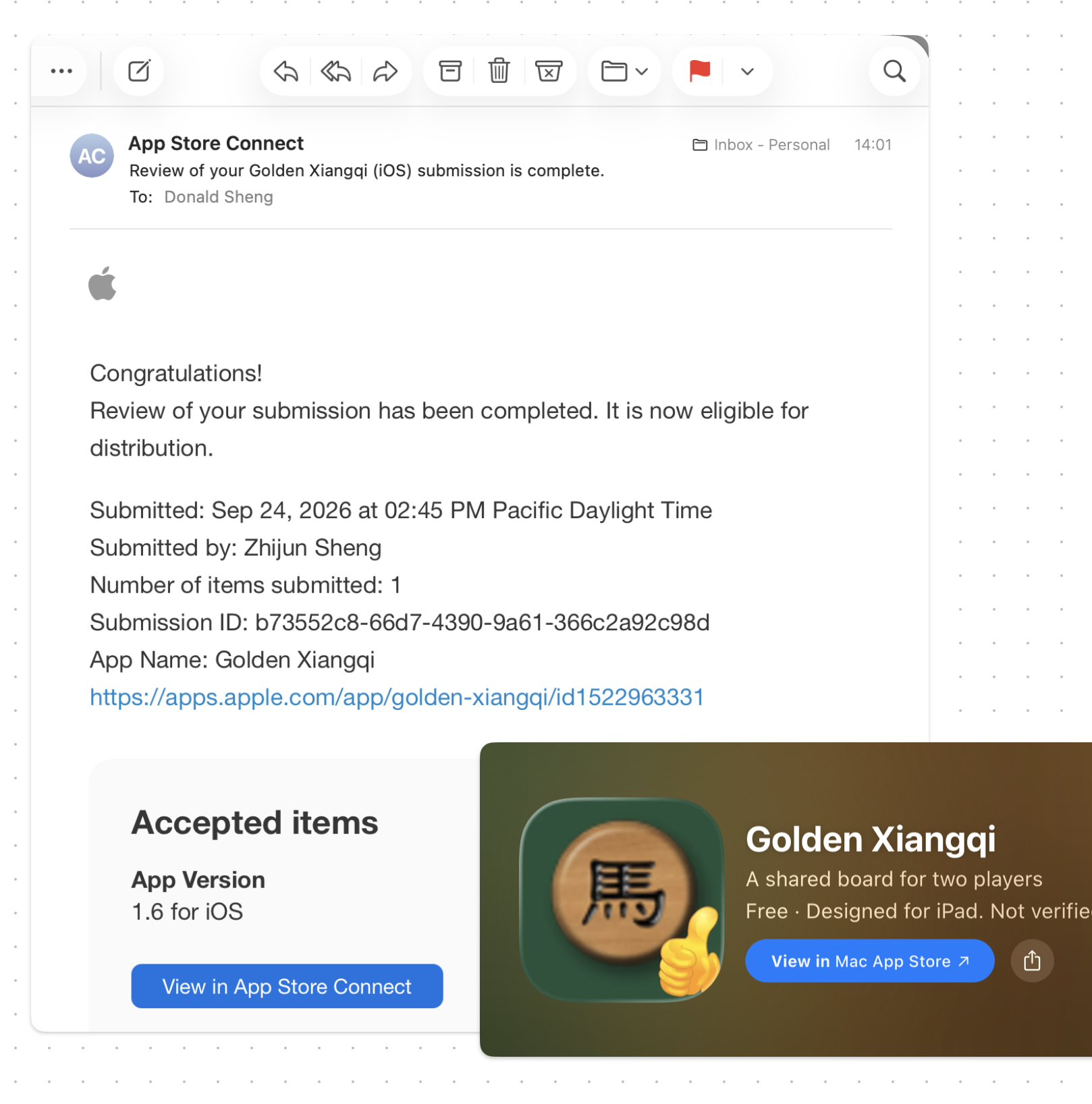Viewport: 1092px width, 1104px height.
Task: Search mail with magnifier icon
Action: click(x=895, y=71)
